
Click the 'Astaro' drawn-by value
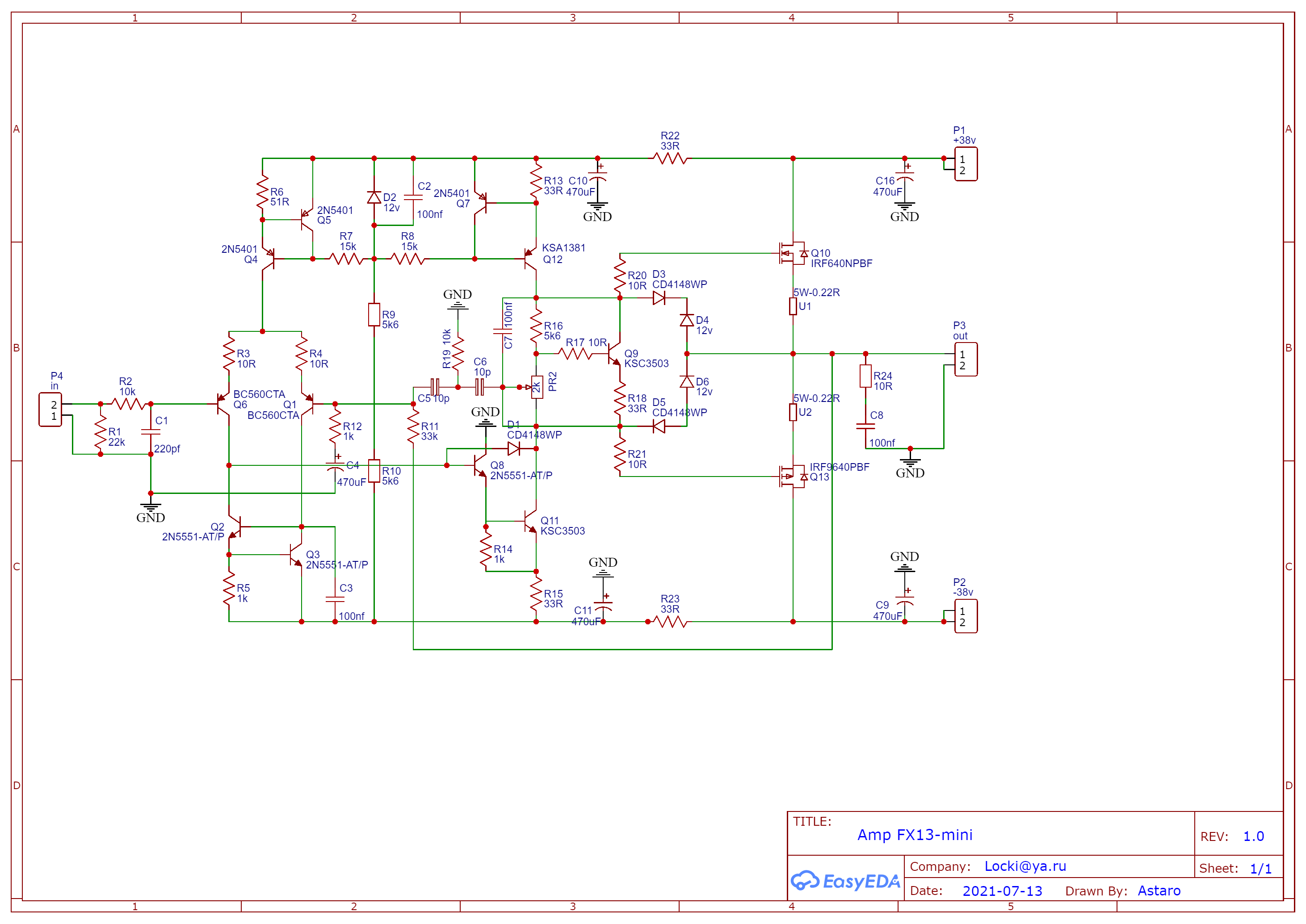coord(1159,891)
